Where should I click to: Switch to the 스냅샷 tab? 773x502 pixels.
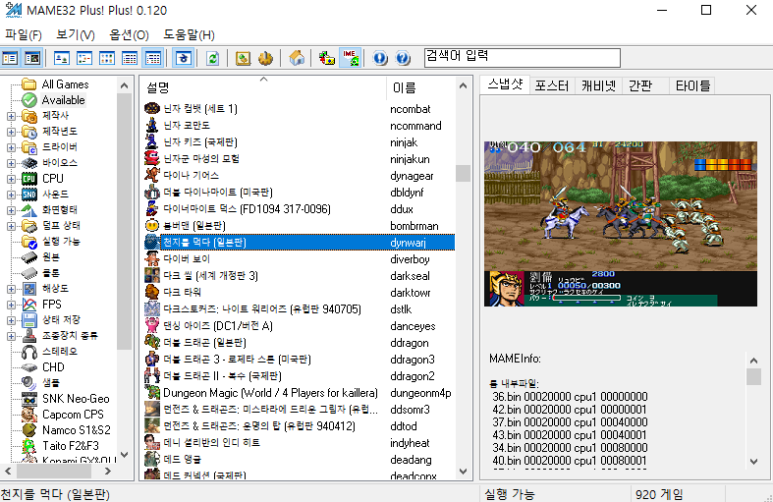(504, 85)
